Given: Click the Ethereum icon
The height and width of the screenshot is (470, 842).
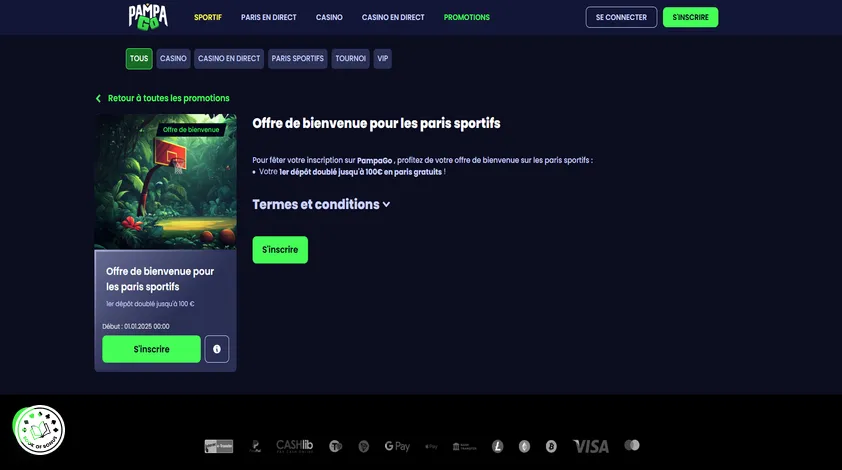Looking at the screenshot, I should [525, 446].
